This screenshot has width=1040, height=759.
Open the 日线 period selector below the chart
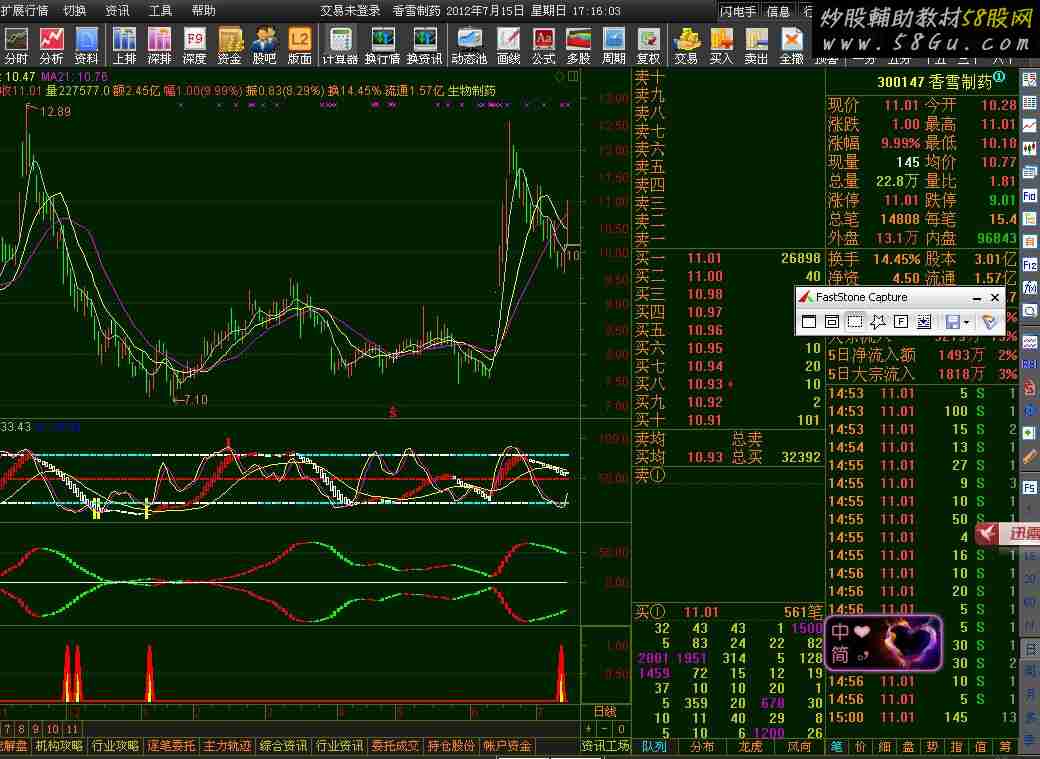pyautogui.click(x=605, y=711)
